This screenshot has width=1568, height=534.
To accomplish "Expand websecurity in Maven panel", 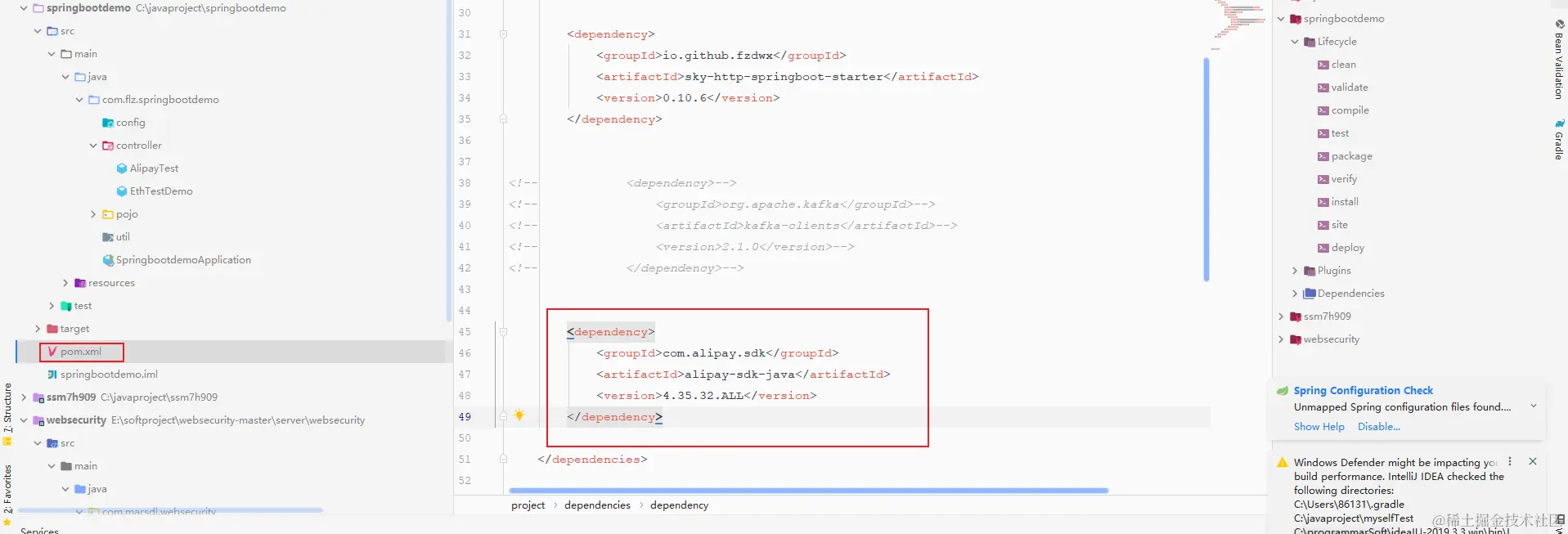I will point(1281,339).
